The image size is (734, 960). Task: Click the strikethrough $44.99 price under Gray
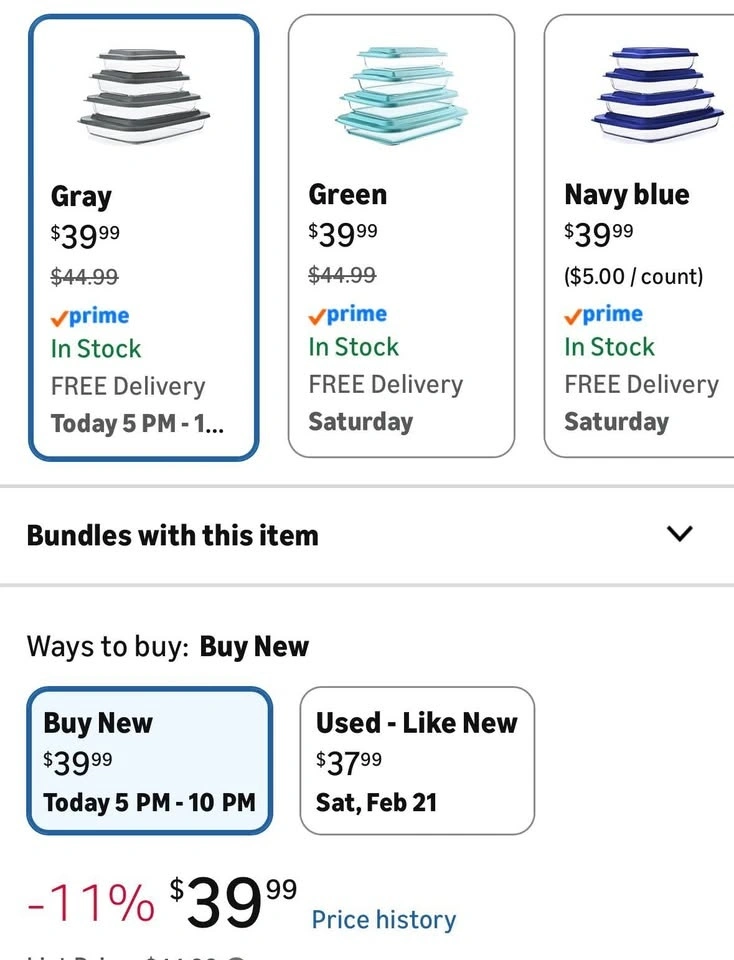click(x=84, y=276)
